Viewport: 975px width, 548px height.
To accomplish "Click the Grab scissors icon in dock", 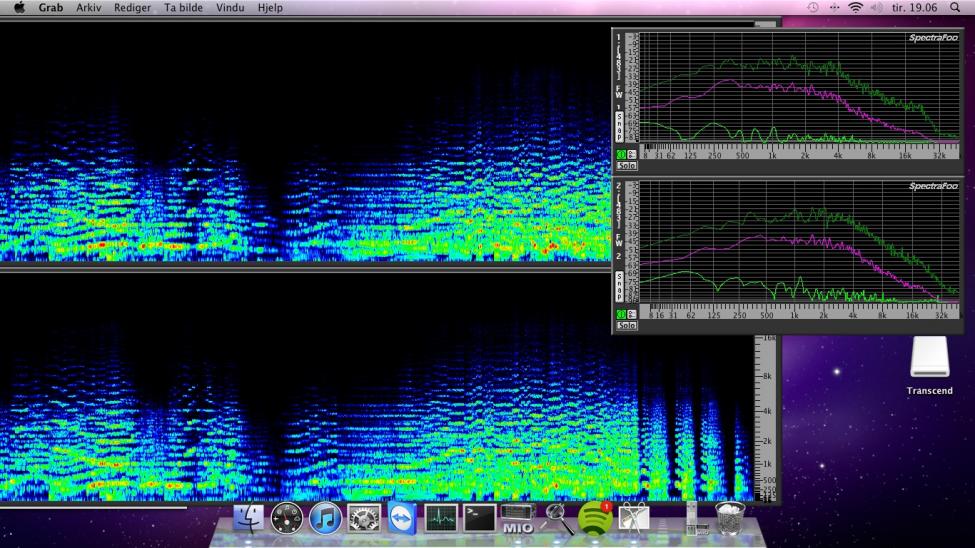I will (634, 518).
